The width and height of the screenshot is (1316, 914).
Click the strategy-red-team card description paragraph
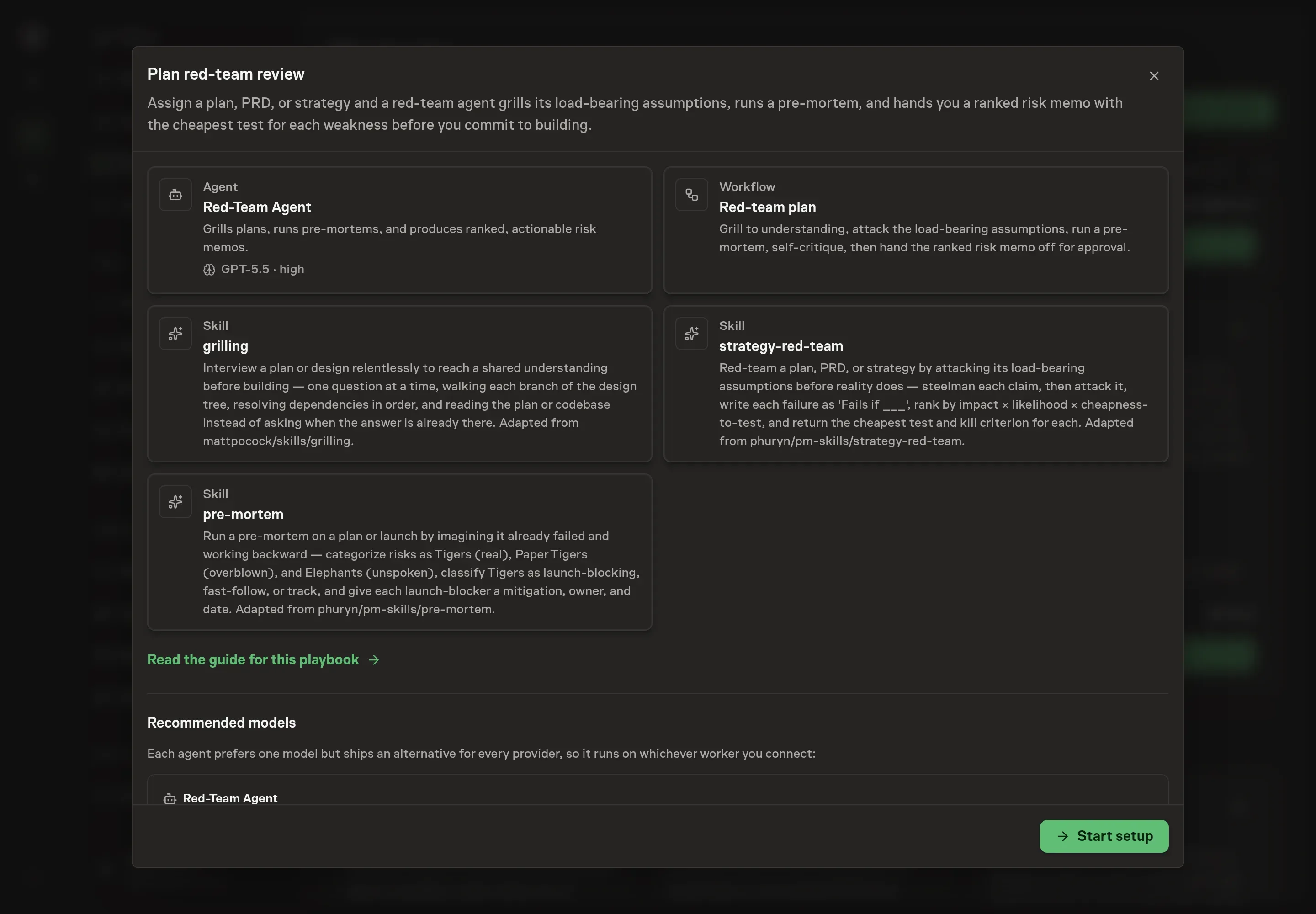933,404
